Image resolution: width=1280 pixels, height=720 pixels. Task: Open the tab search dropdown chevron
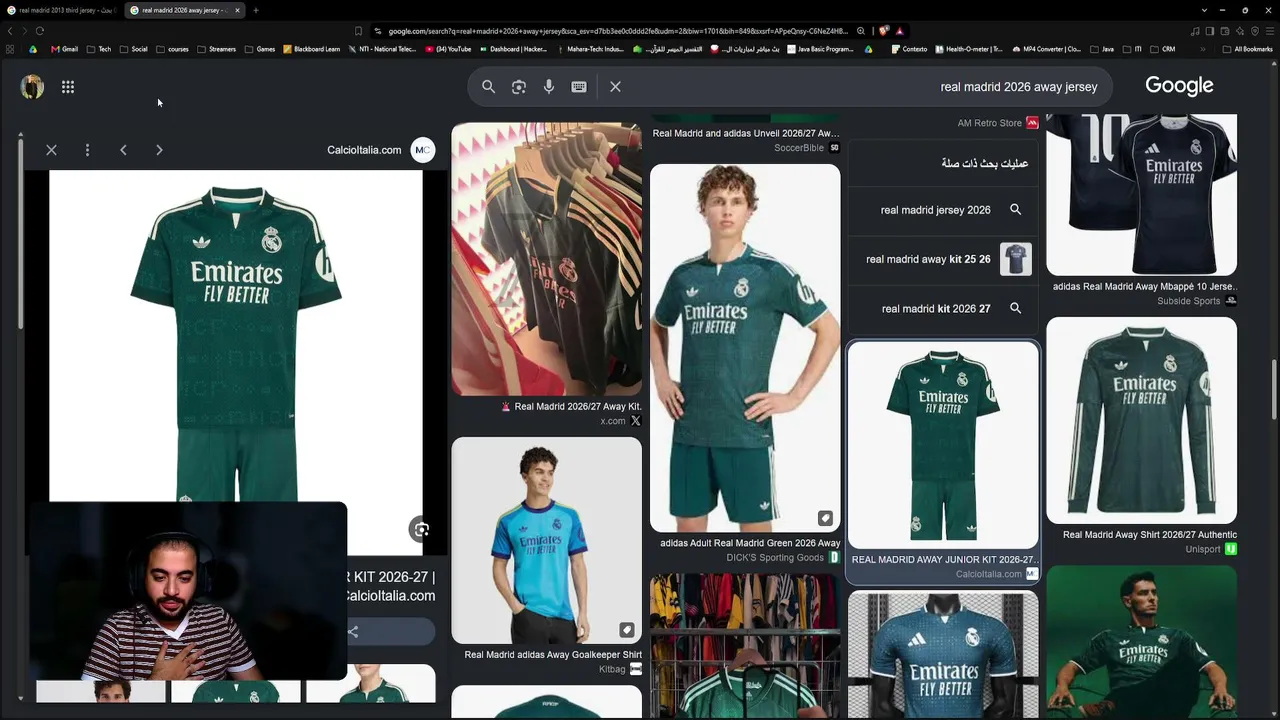click(x=1205, y=10)
